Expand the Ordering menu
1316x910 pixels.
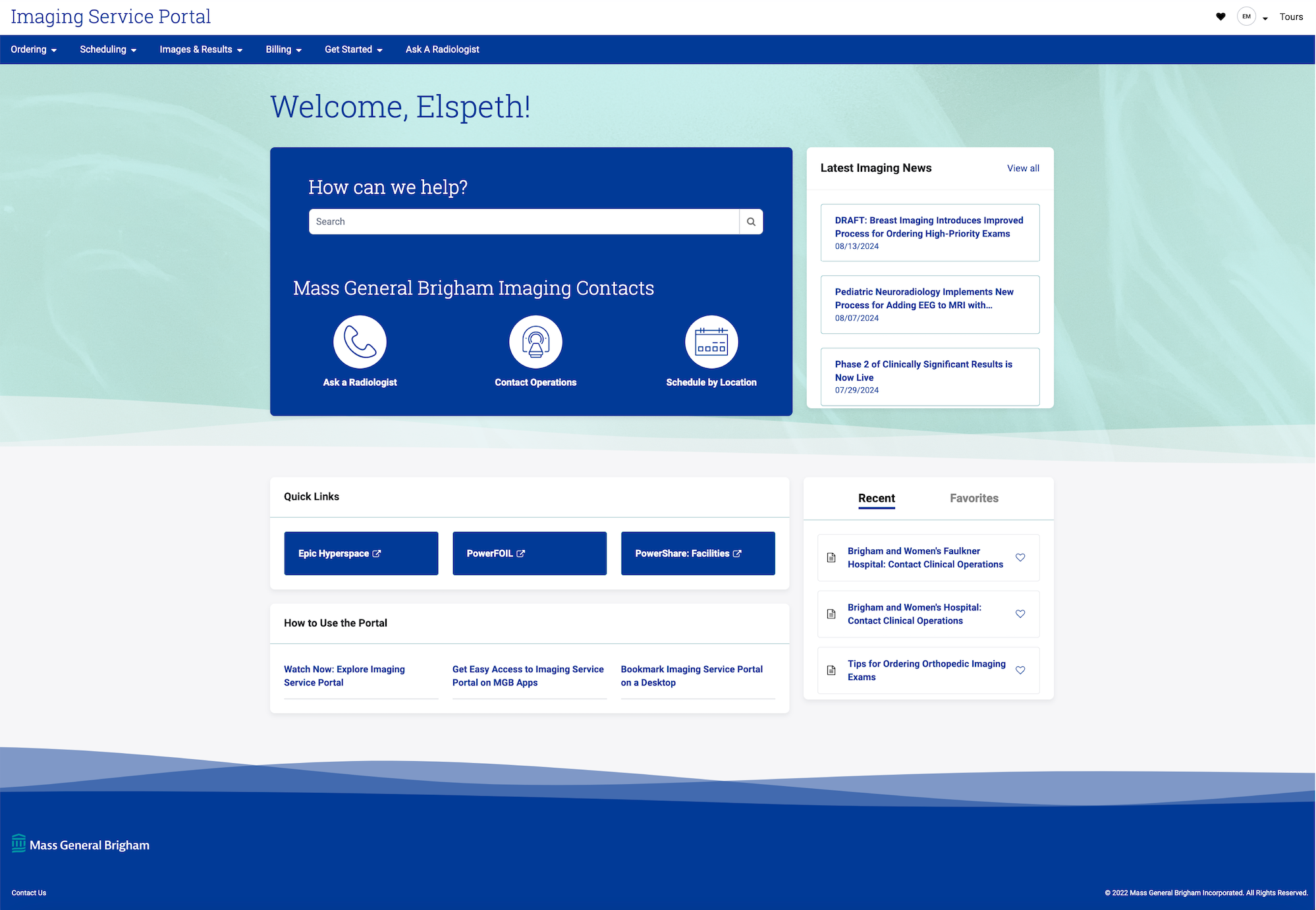tap(34, 49)
